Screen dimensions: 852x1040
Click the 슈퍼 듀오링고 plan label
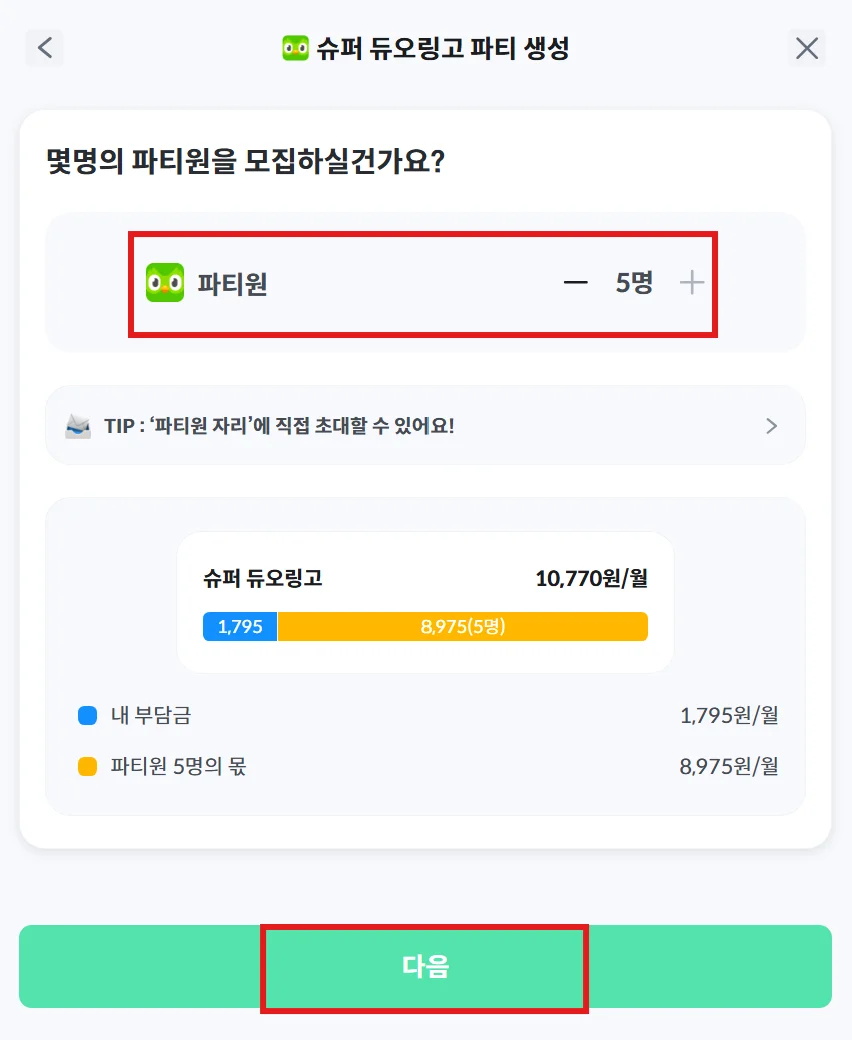(x=263, y=579)
